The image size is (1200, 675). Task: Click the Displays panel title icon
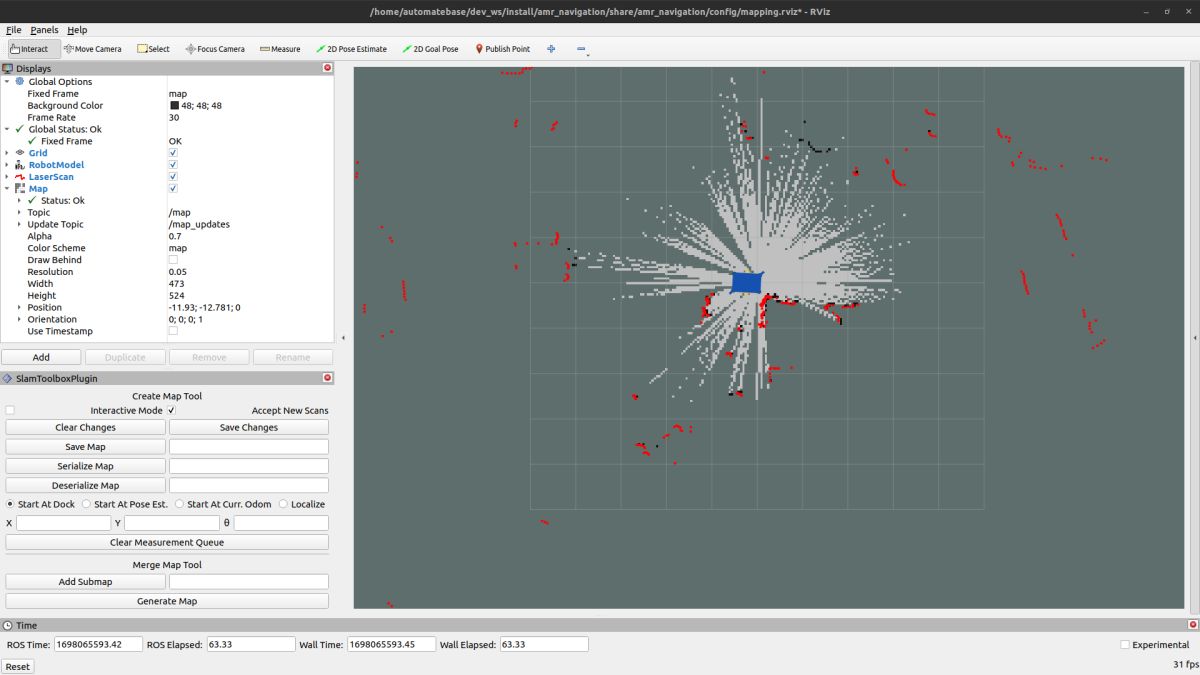[8, 69]
